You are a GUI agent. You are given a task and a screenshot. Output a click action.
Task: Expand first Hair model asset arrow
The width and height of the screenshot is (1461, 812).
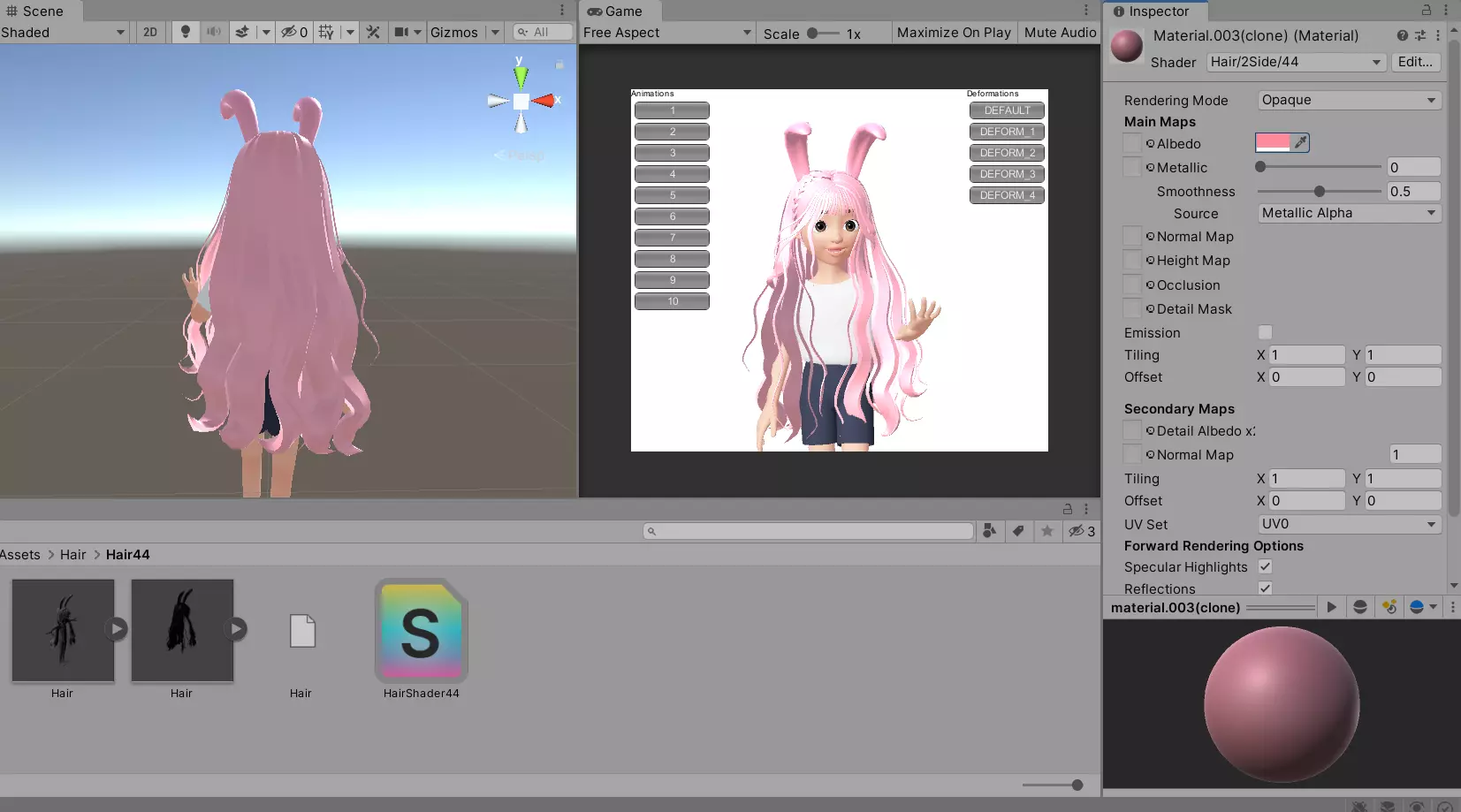[x=117, y=629]
